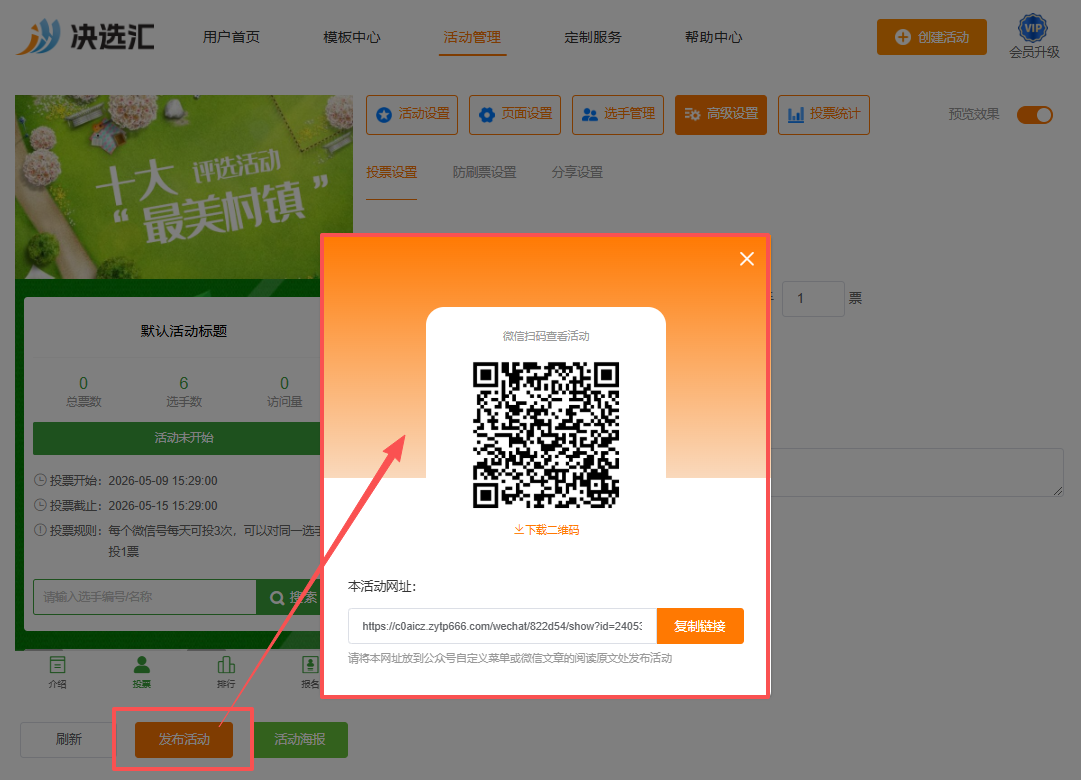Viewport: 1081px width, 780px height.
Task: Click the 访问量 label
Action: pos(285,401)
